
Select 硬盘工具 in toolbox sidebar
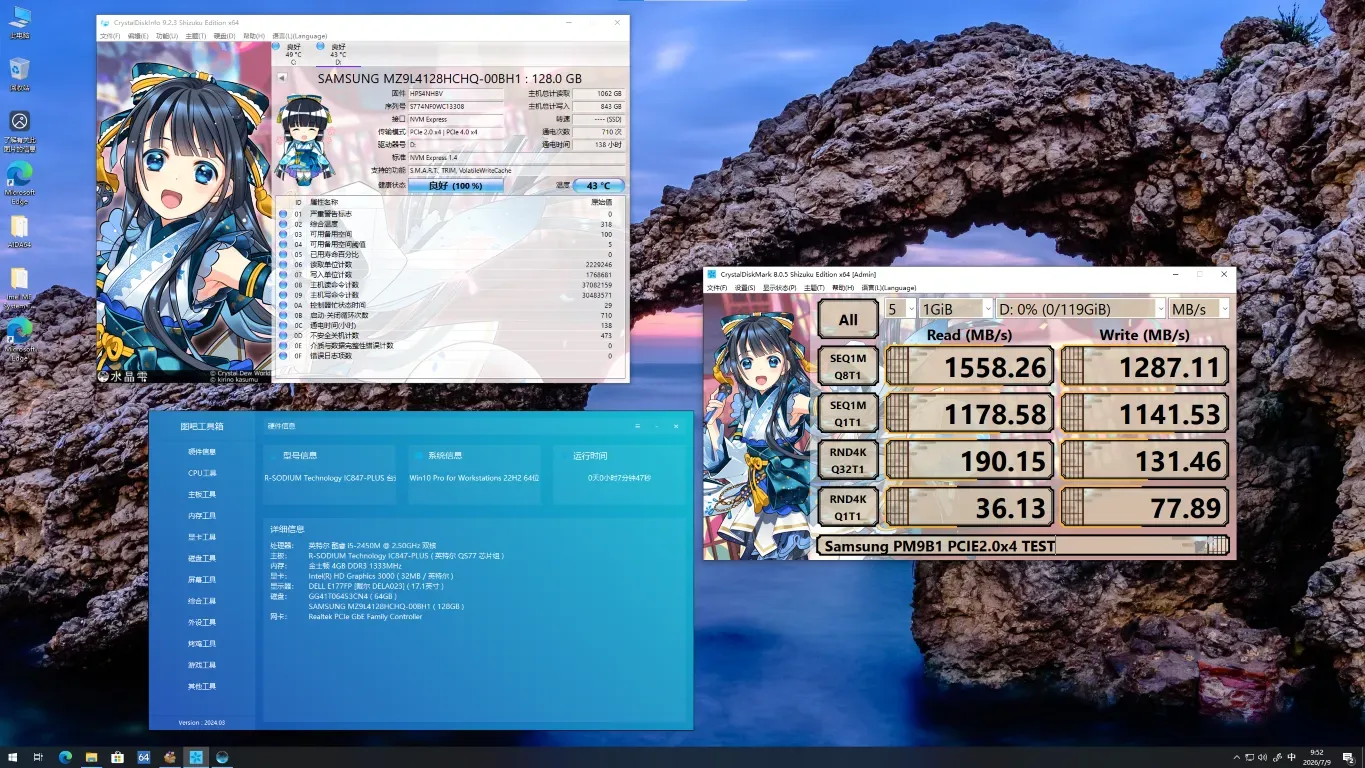click(202, 558)
